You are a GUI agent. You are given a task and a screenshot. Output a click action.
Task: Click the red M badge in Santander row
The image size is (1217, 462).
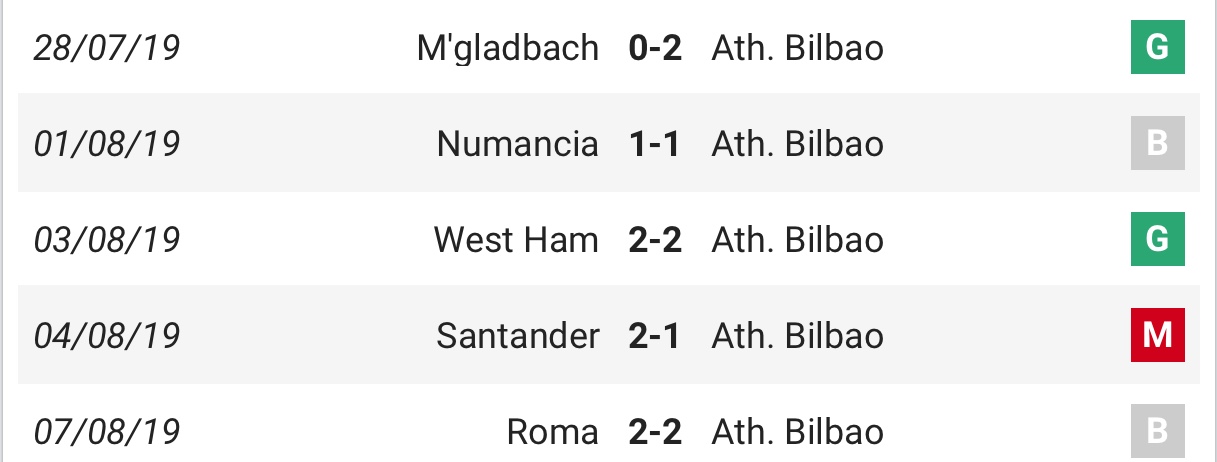[x=1157, y=335]
